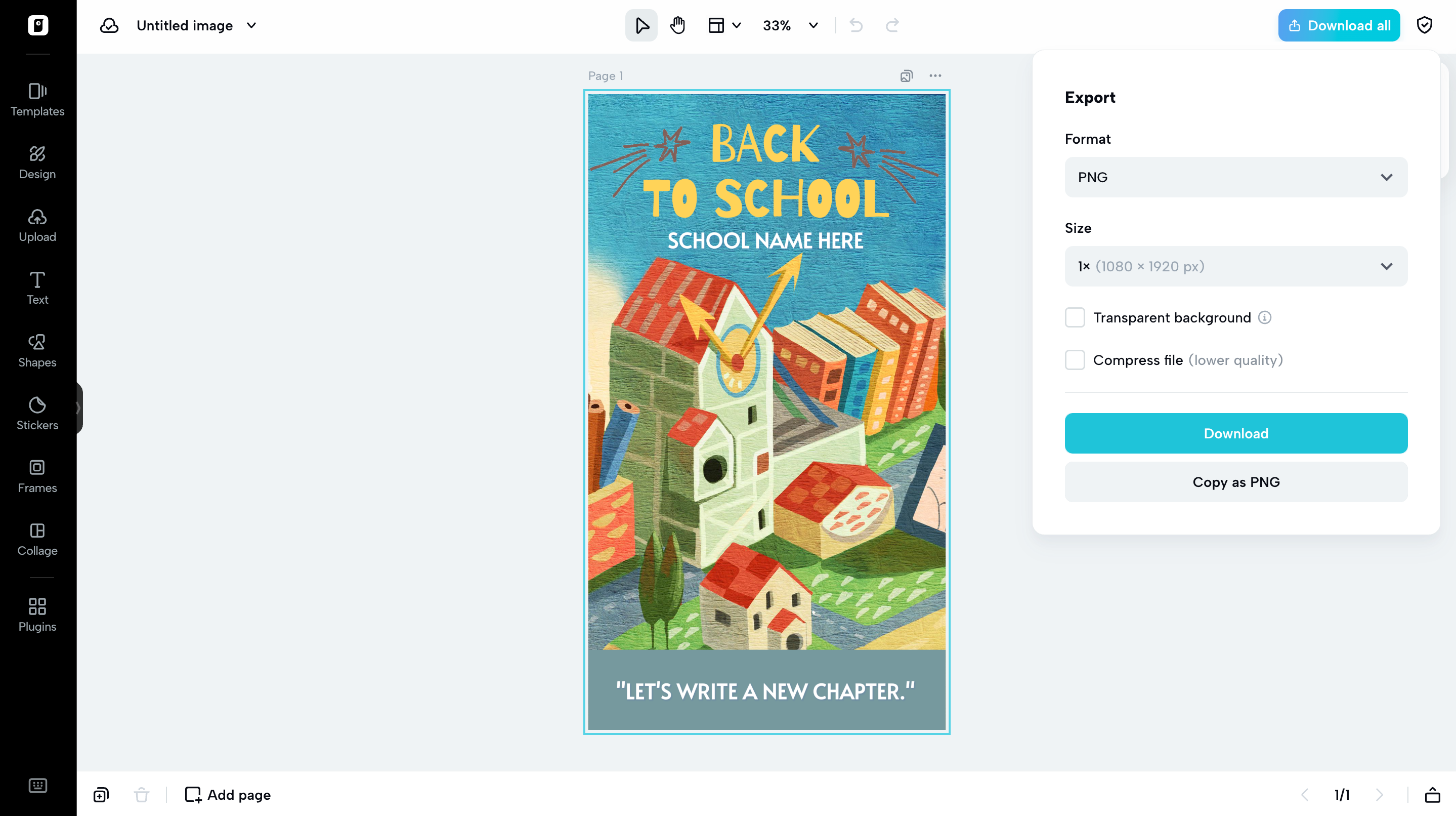Click the cloud save status icon
Screen dimensions: 1456x816
[x=109, y=25]
